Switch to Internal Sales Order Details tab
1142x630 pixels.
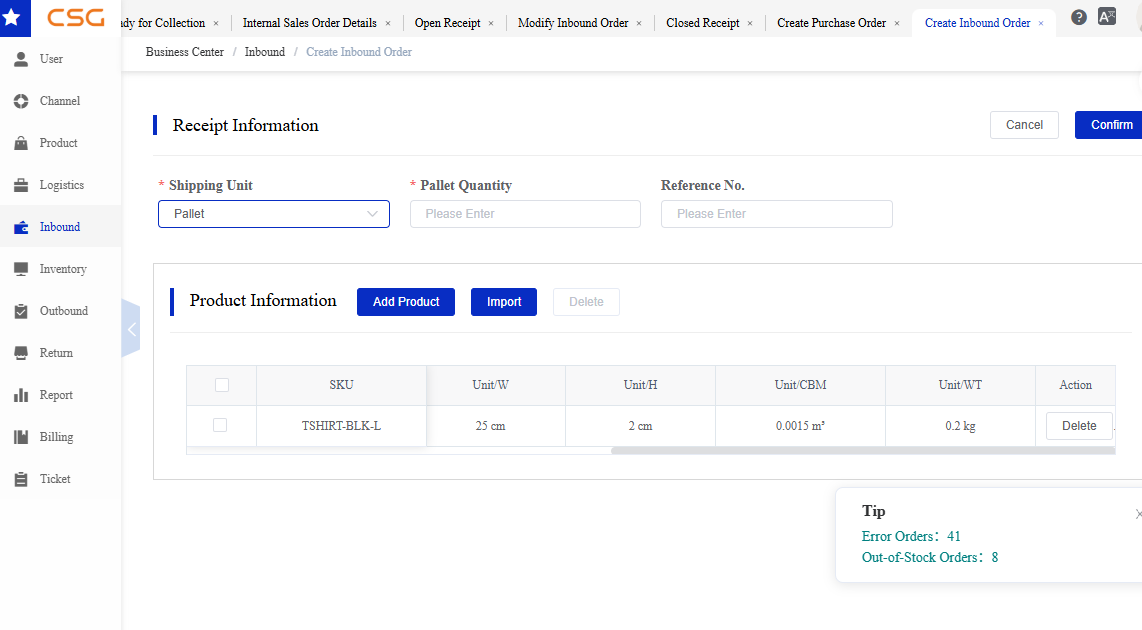pyautogui.click(x=310, y=23)
